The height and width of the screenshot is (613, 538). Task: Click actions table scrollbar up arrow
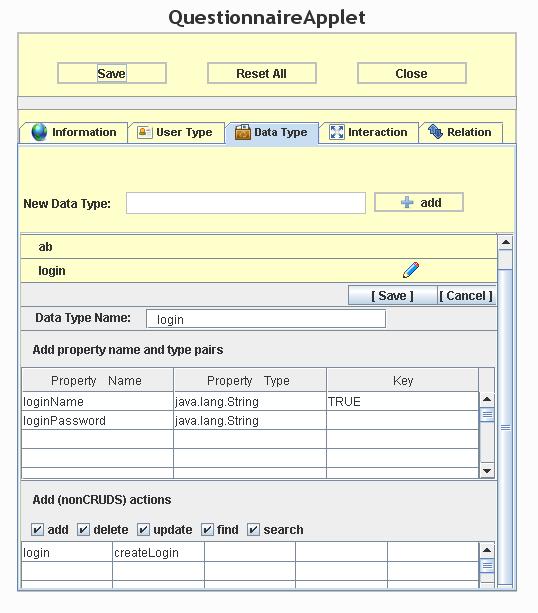coord(487,550)
